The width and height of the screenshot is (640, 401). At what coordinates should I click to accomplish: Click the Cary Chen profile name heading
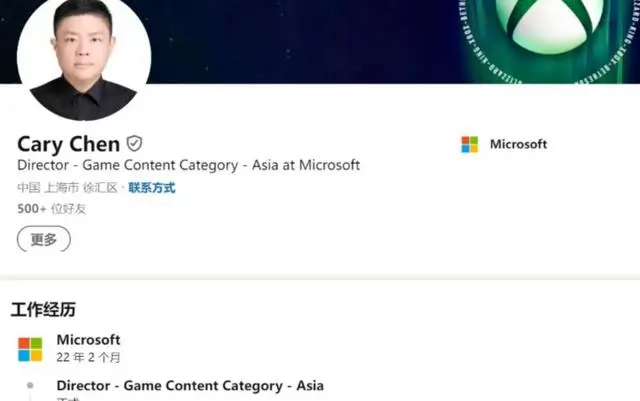click(69, 144)
